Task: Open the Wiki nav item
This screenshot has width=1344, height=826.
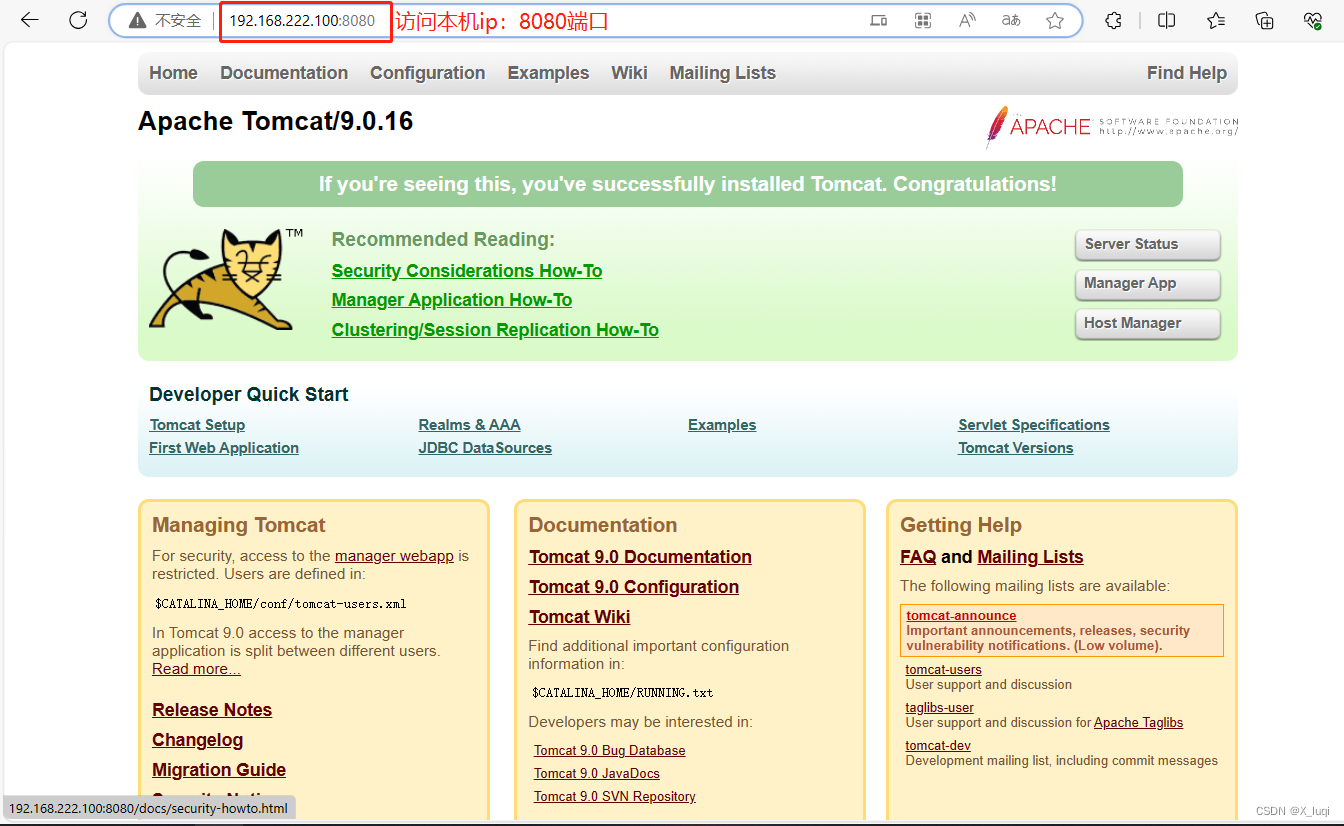Action: tap(629, 73)
